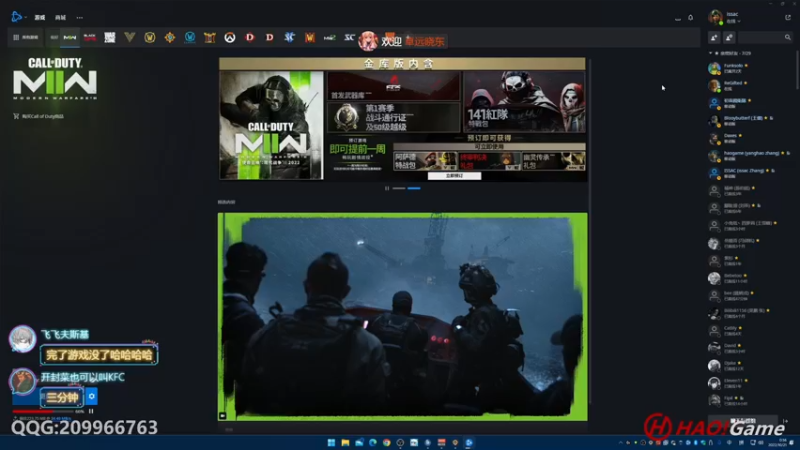Select the Modern Warfare II game tab

pos(70,37)
